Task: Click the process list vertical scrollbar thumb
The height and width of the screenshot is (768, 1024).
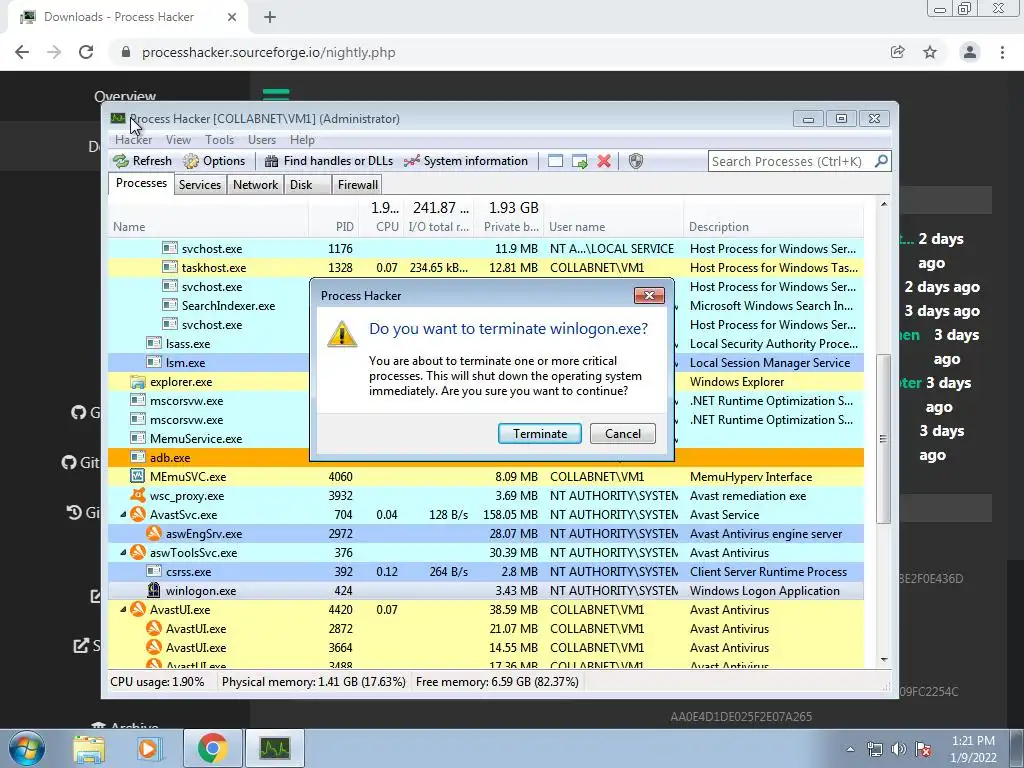Action: pyautogui.click(x=884, y=439)
